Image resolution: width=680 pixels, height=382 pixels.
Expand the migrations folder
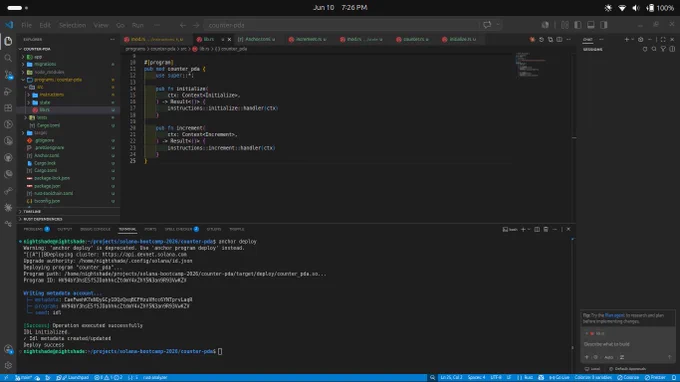[x=23, y=64]
